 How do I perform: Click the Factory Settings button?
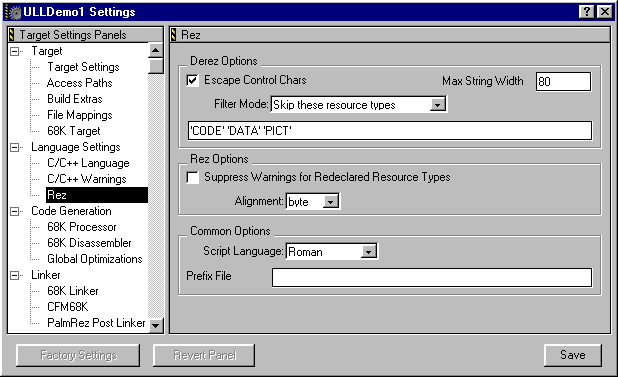point(78,355)
